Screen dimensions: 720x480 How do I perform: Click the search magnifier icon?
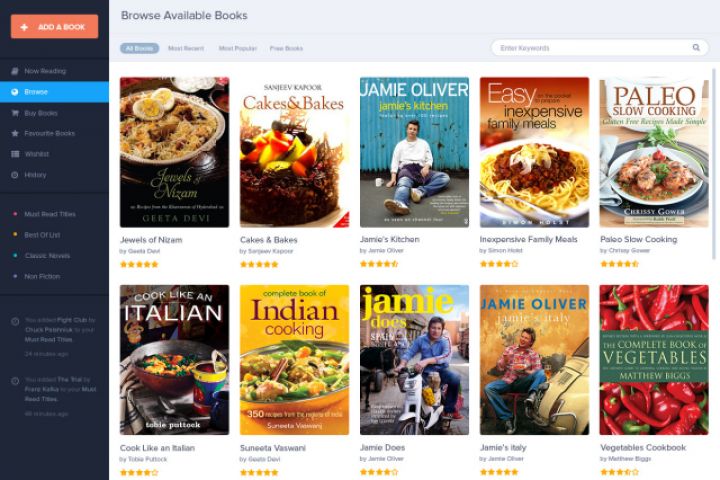[696, 48]
